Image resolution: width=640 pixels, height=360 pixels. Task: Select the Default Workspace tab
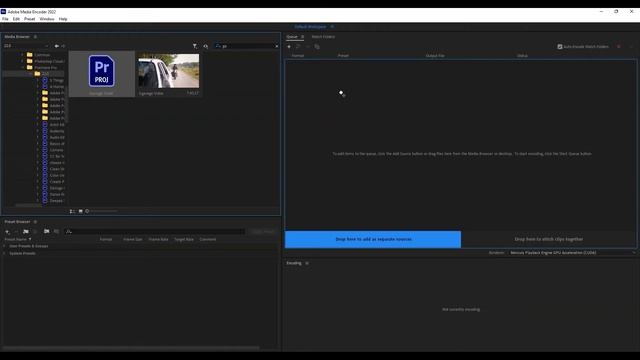[310, 27]
